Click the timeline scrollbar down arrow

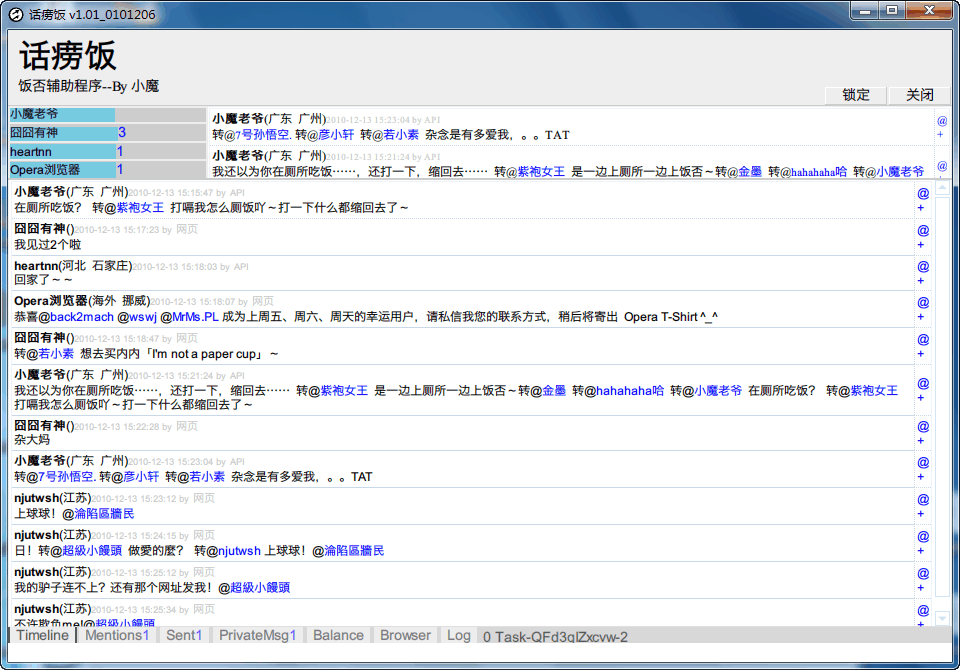click(942, 618)
